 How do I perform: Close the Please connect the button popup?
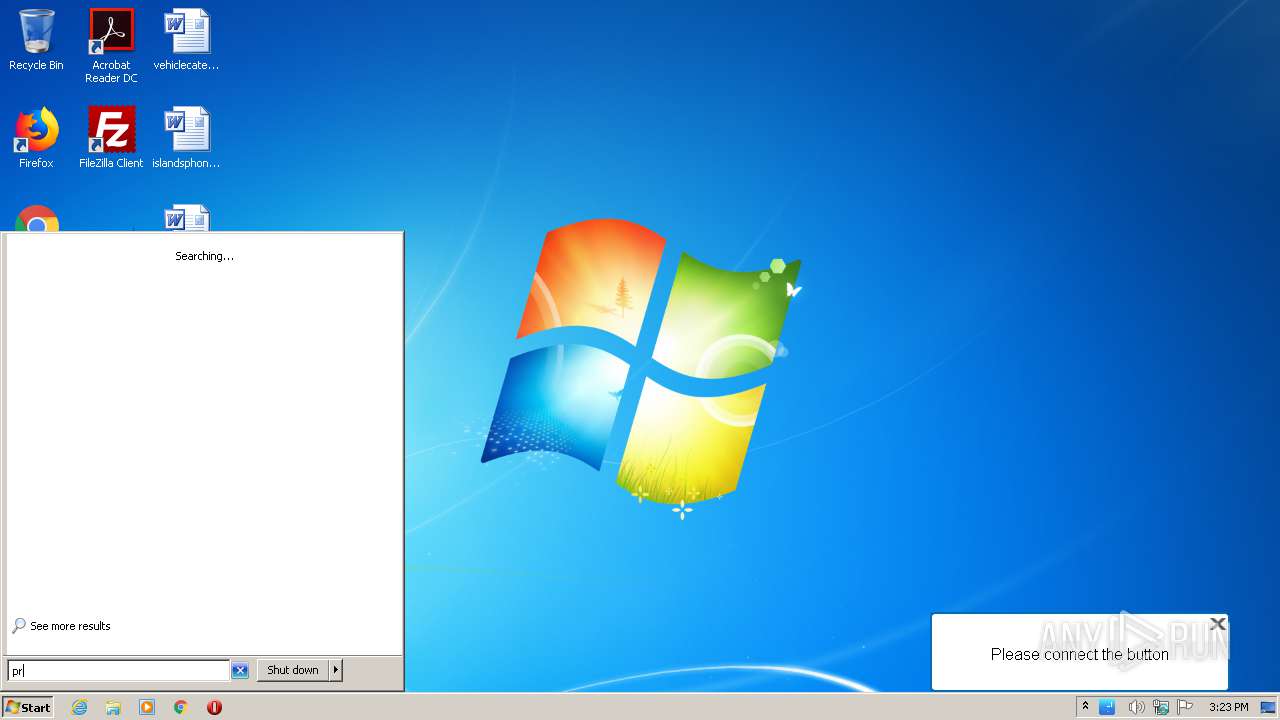pos(1217,624)
